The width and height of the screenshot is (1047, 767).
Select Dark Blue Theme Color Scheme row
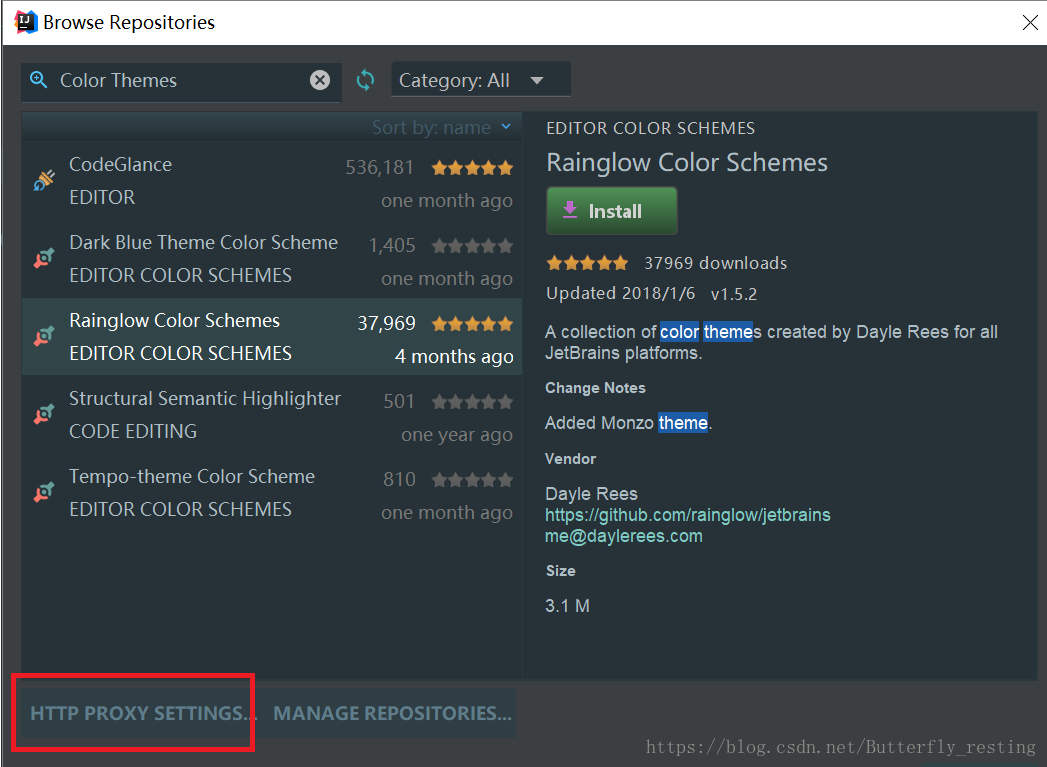272,259
